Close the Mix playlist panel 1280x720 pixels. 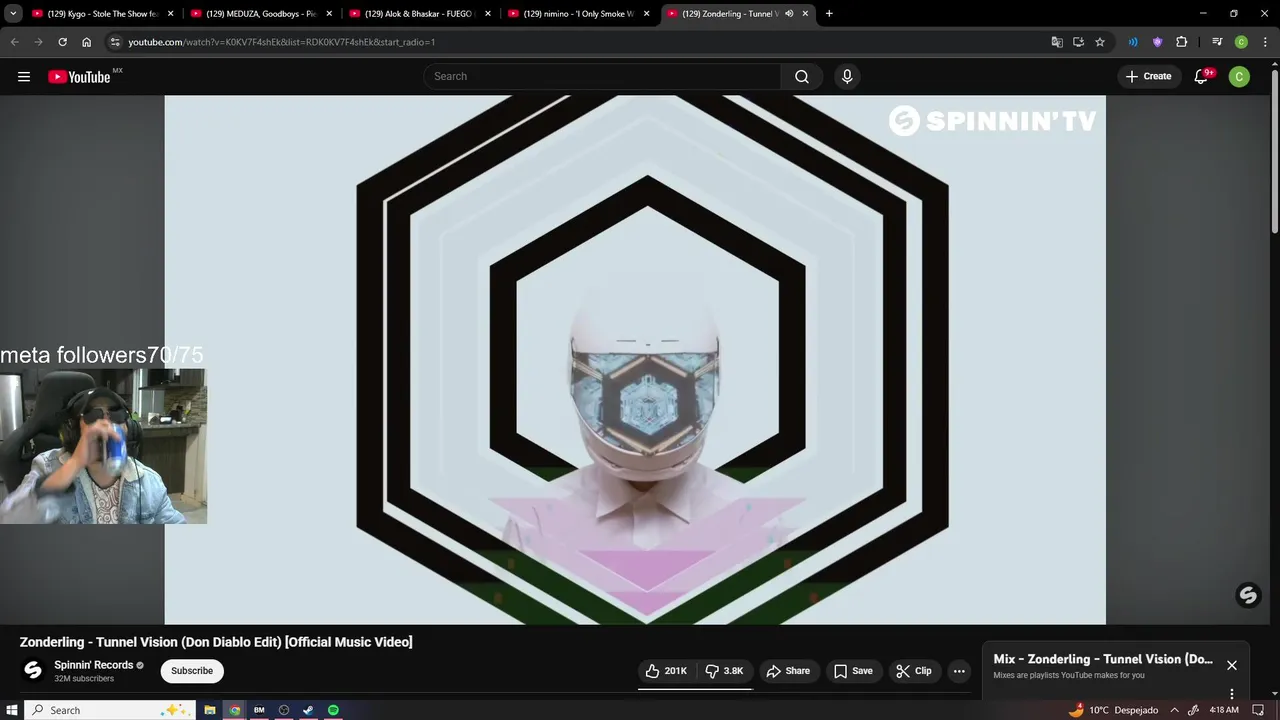coord(1232,665)
